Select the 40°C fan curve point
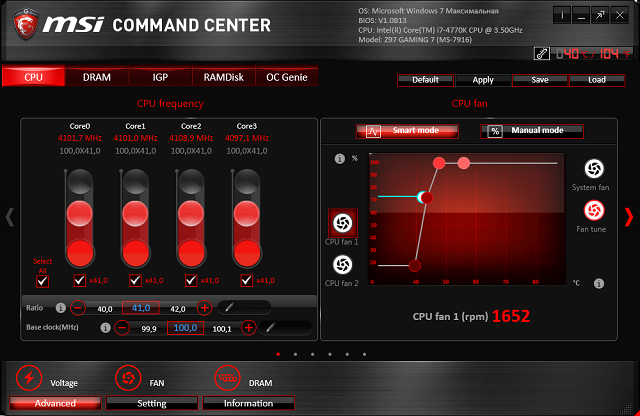640x416 pixels. (415, 266)
